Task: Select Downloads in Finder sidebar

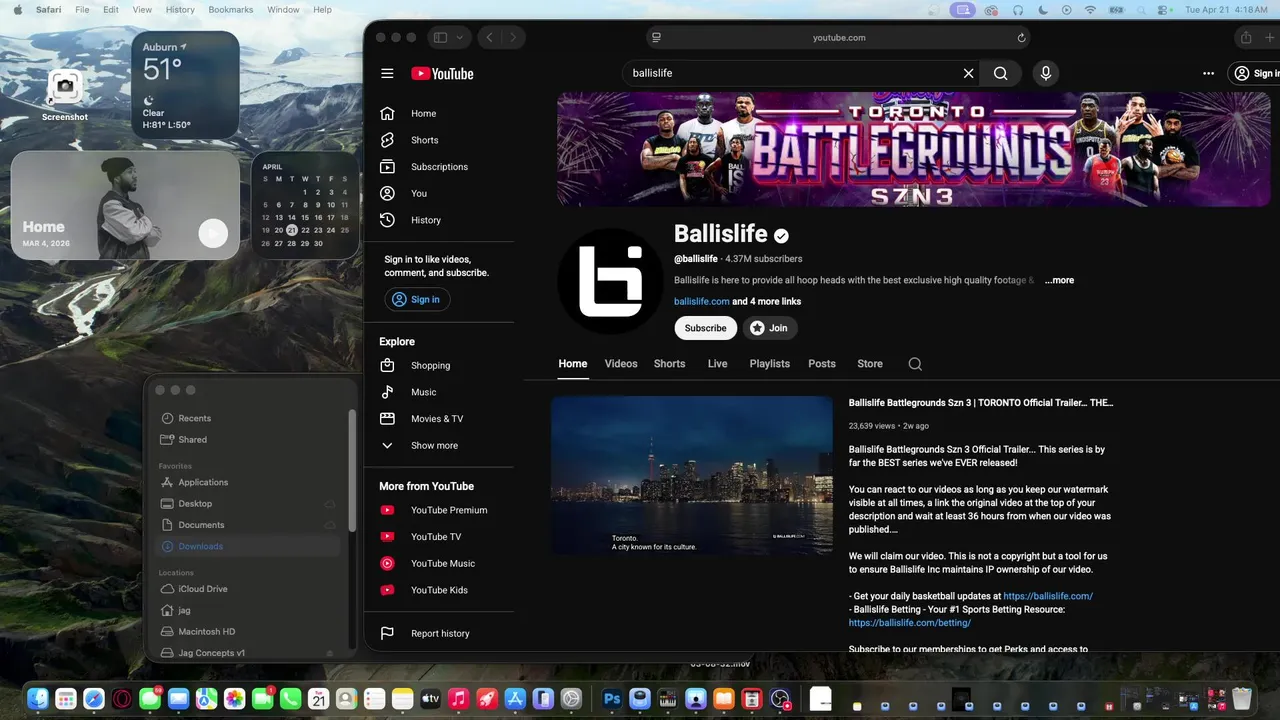Action: coord(247,546)
